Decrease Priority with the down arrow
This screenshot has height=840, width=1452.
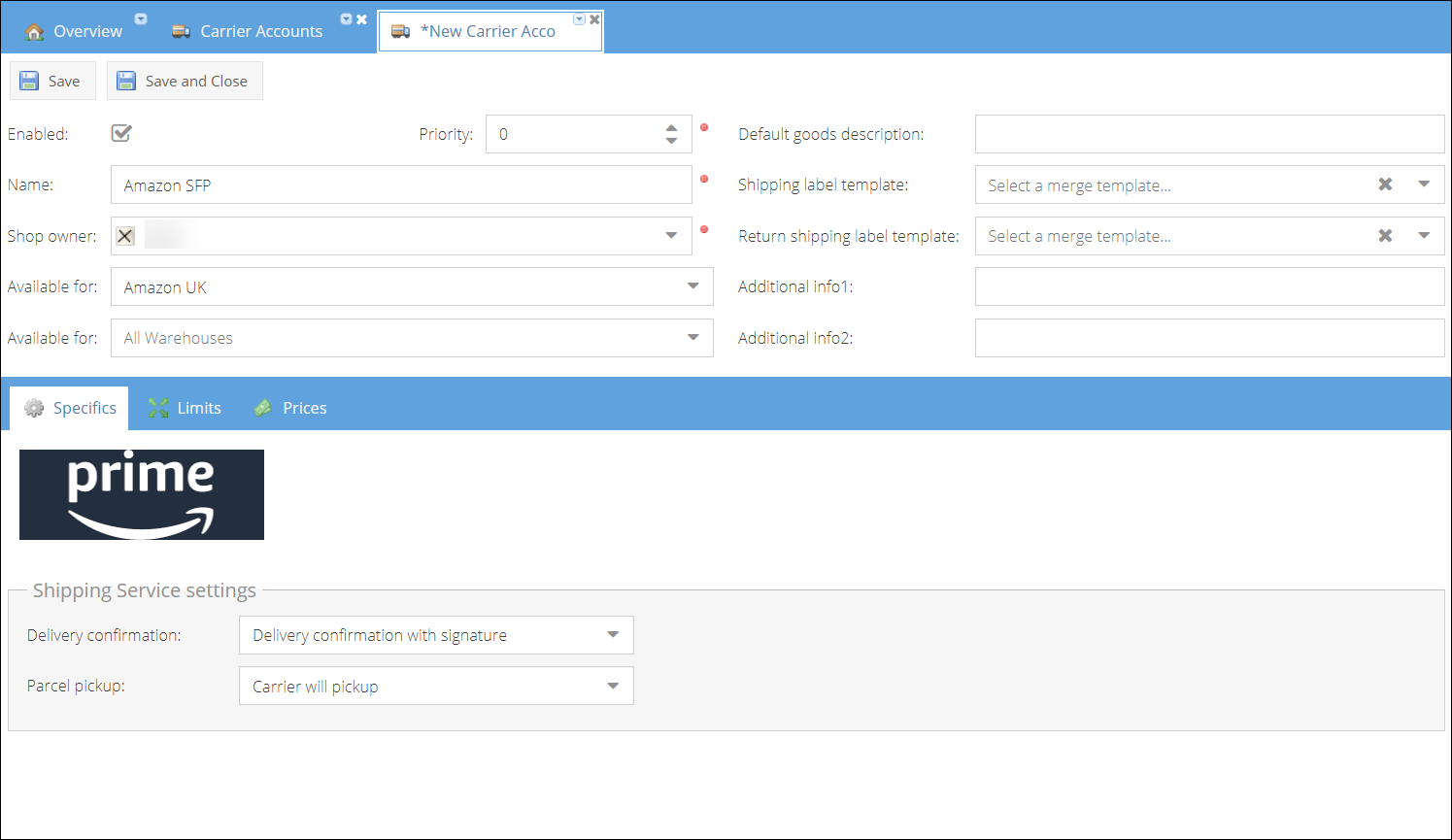tap(671, 141)
